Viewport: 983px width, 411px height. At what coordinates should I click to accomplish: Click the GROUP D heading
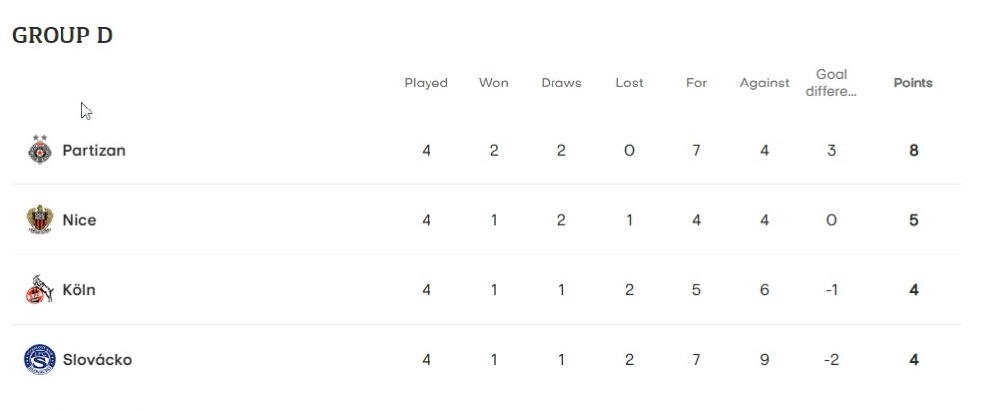[x=62, y=36]
